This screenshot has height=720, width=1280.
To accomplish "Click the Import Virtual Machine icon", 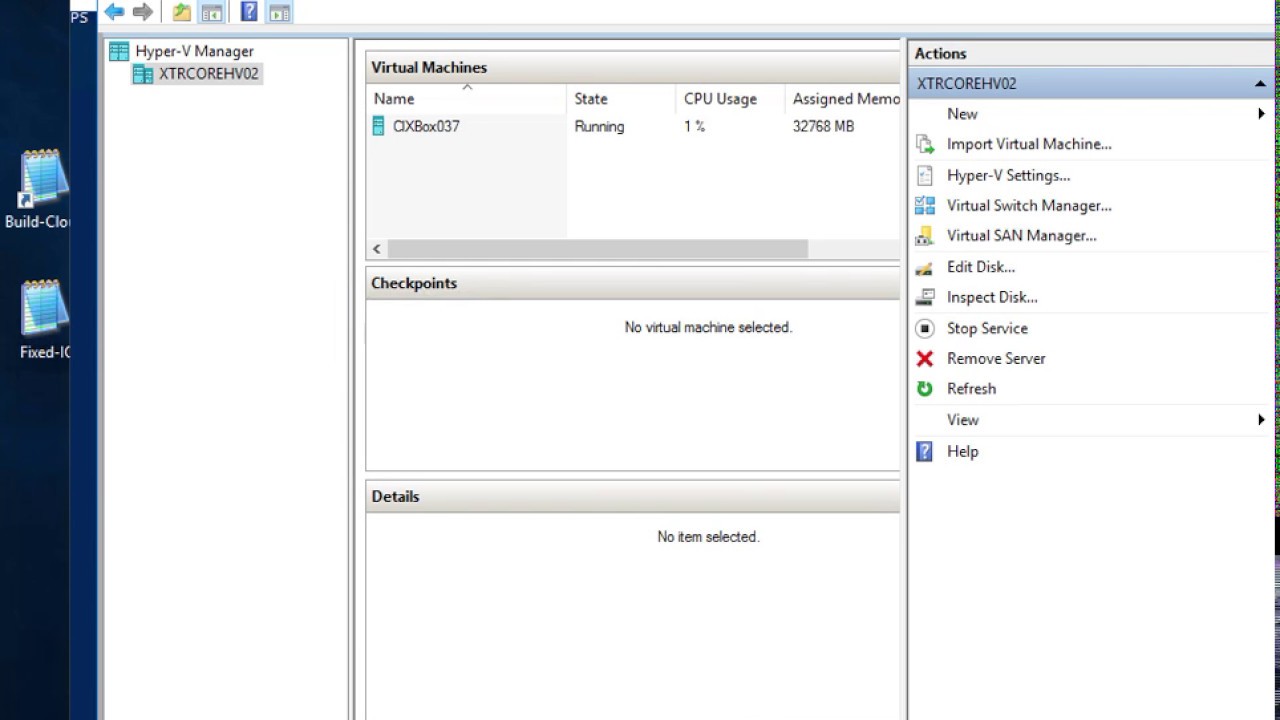I will [925, 144].
